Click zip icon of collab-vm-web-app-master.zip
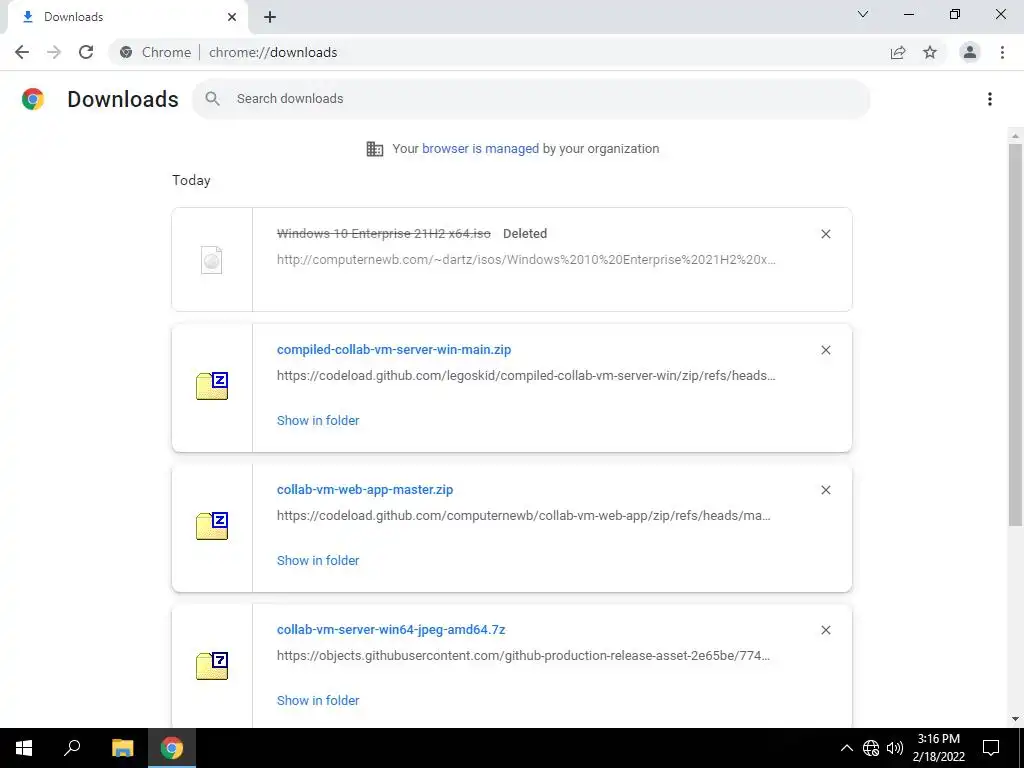The width and height of the screenshot is (1024, 768). pyautogui.click(x=212, y=526)
